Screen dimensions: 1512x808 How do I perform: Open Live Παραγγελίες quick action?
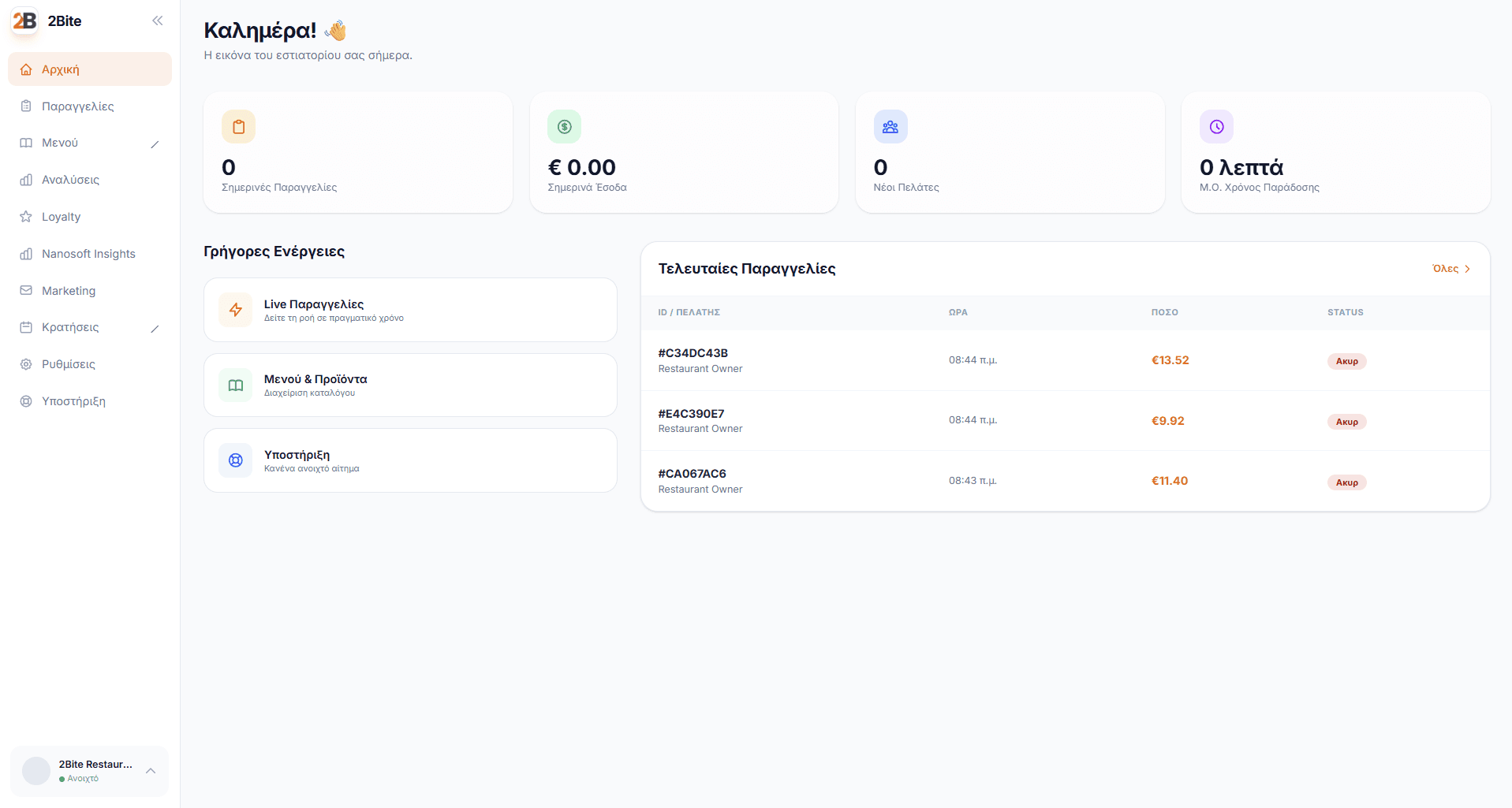pyautogui.click(x=410, y=310)
